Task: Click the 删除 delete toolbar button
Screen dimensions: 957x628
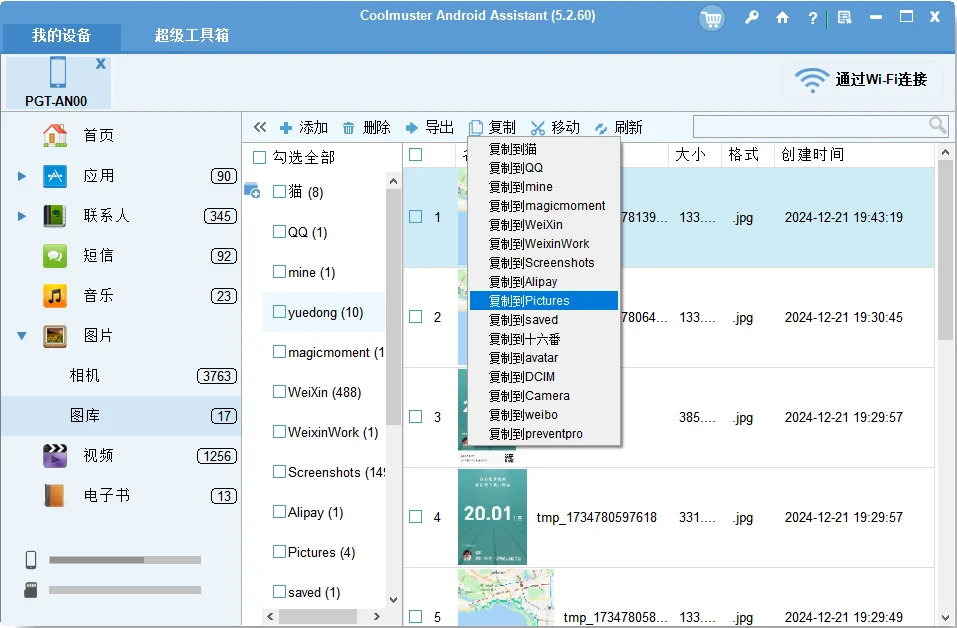Action: 366,128
